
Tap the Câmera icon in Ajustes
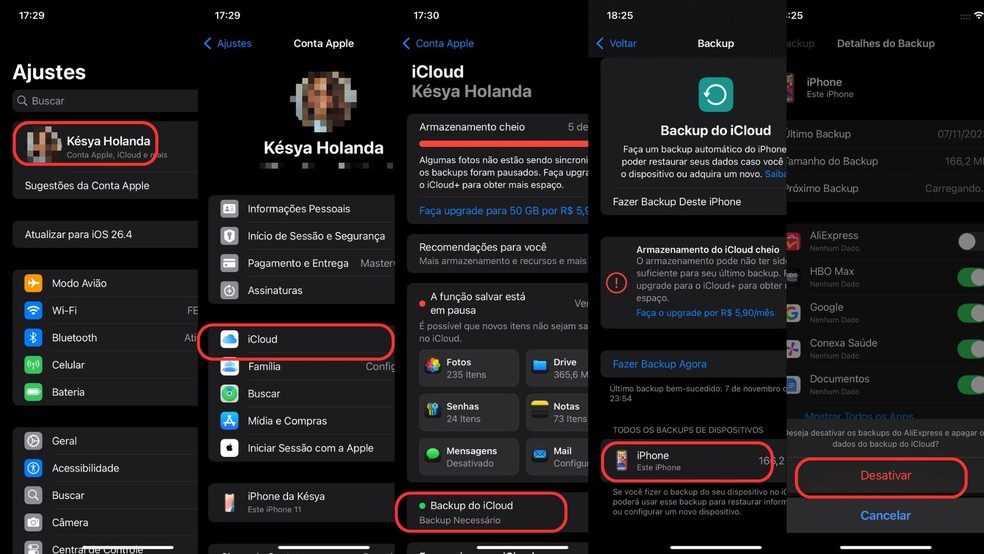click(33, 522)
